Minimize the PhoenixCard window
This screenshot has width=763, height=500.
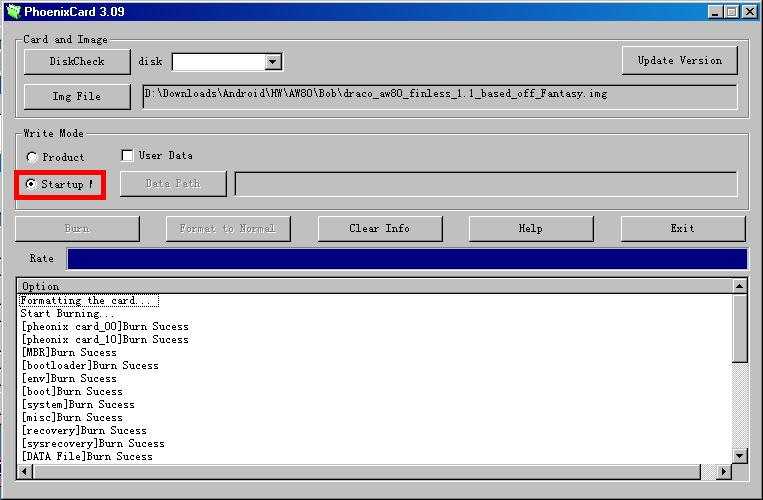click(x=715, y=12)
